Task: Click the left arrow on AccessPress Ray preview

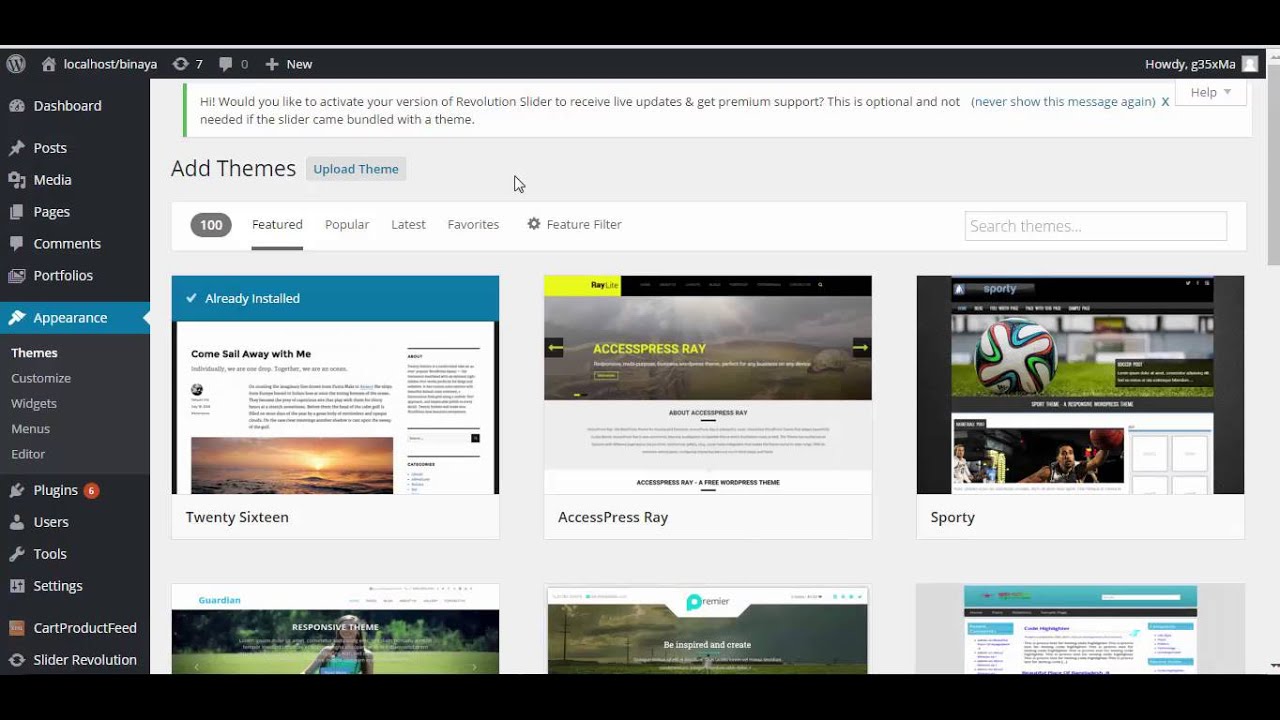Action: (x=554, y=348)
